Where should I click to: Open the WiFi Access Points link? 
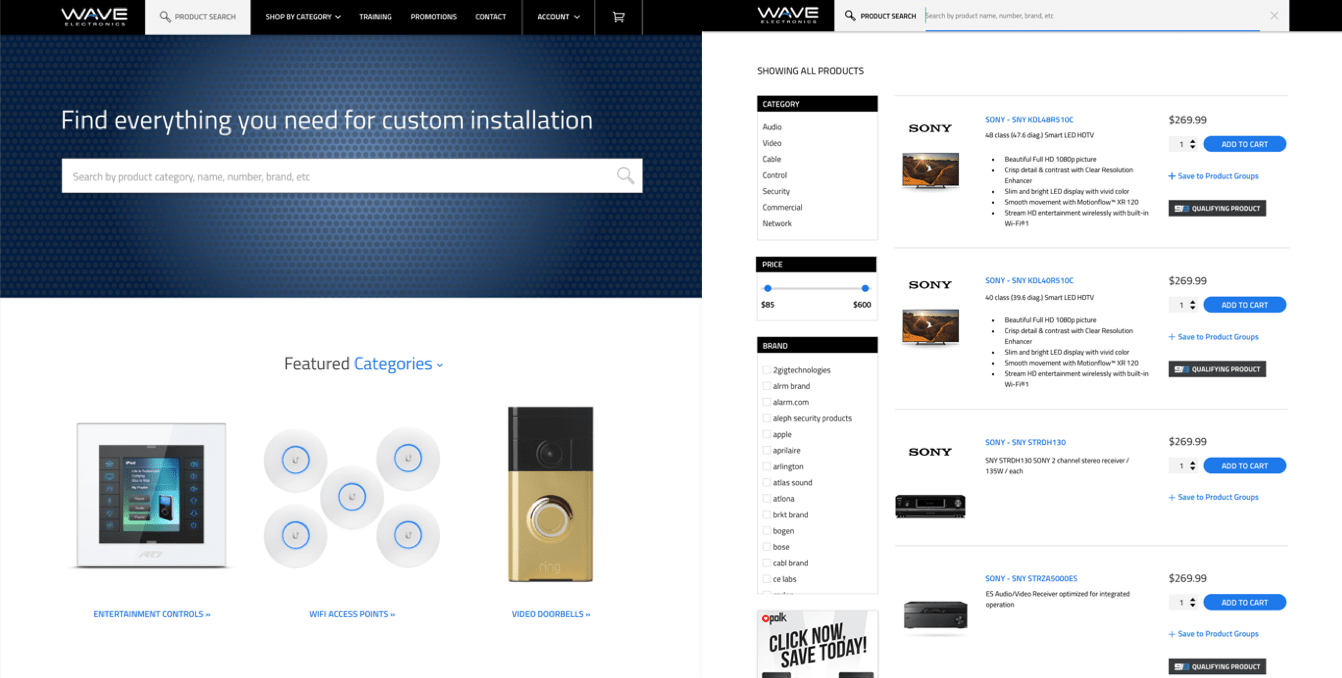[x=352, y=614]
